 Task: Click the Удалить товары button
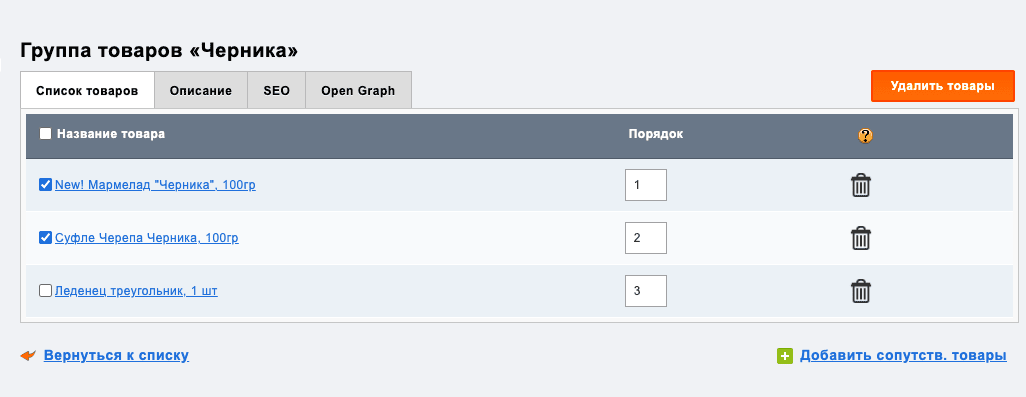(942, 86)
